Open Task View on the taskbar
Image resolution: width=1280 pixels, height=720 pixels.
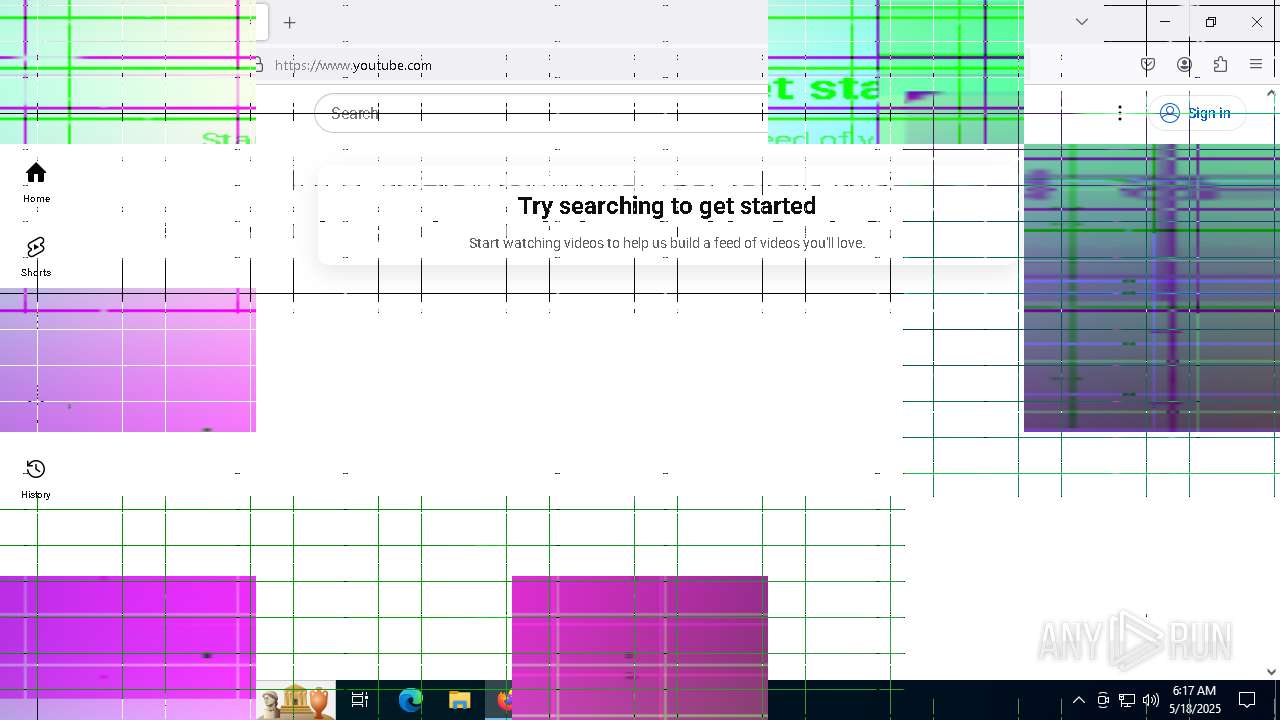point(360,700)
